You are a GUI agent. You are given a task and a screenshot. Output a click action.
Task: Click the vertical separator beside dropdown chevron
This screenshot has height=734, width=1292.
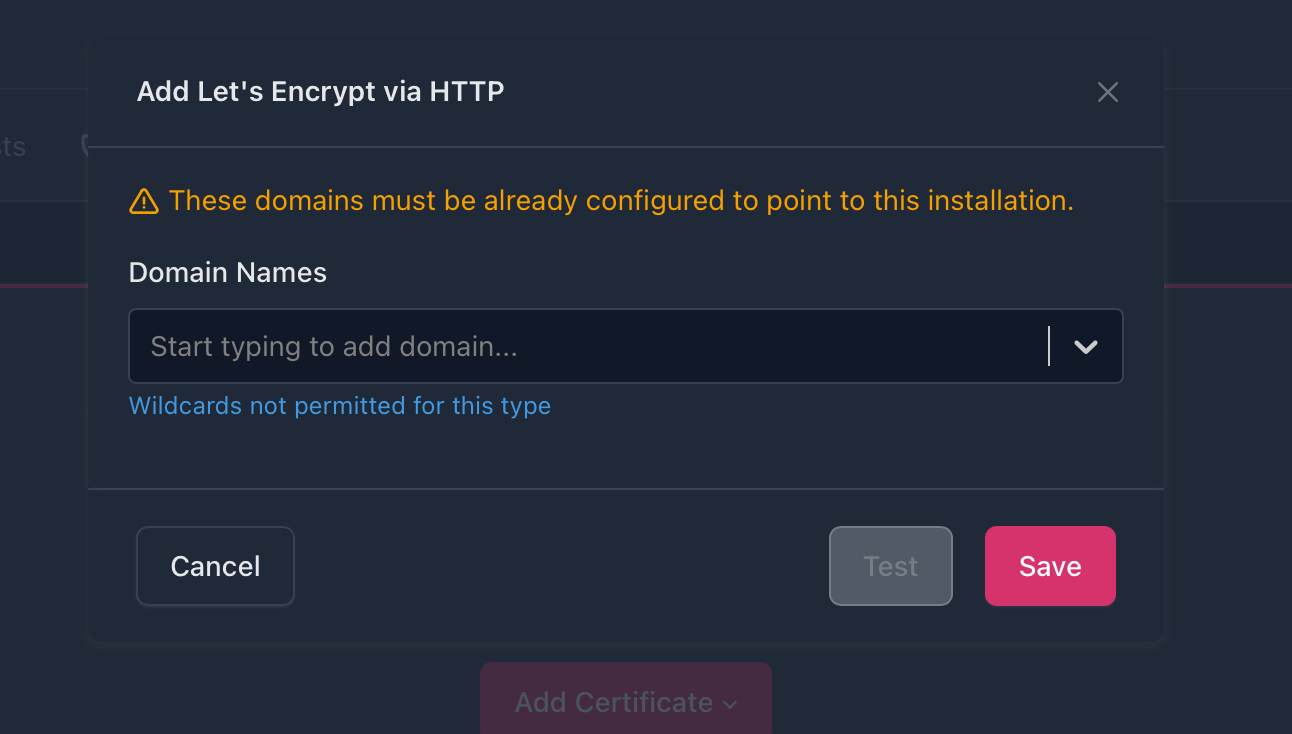[x=1049, y=346]
